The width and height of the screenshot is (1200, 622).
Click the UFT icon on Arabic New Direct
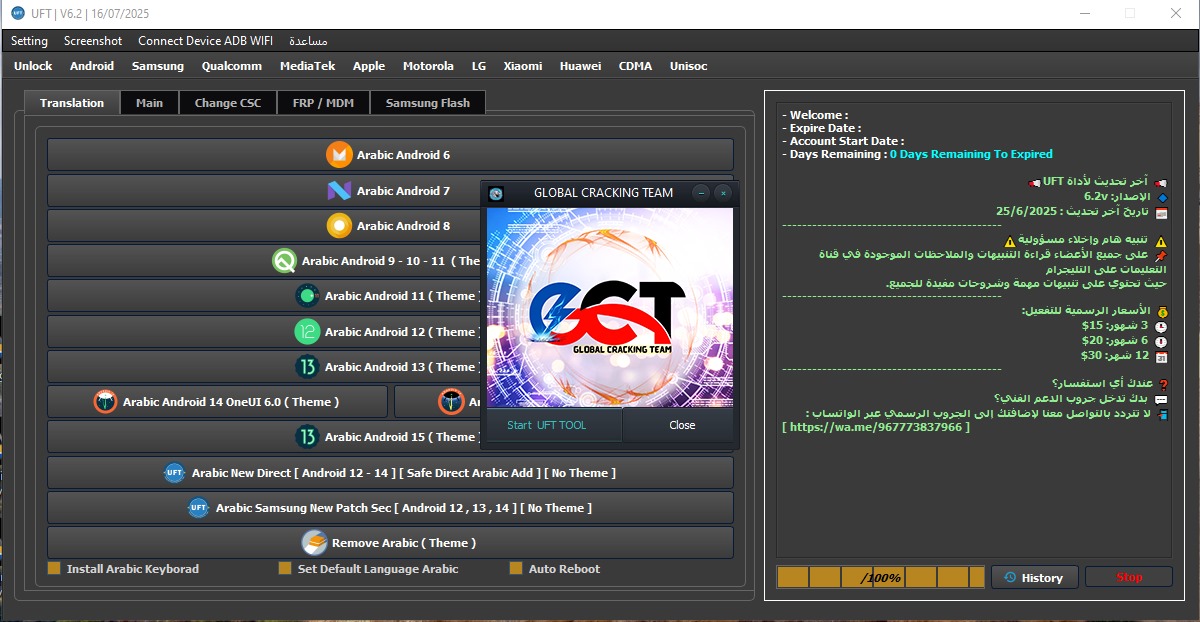pyautogui.click(x=175, y=473)
